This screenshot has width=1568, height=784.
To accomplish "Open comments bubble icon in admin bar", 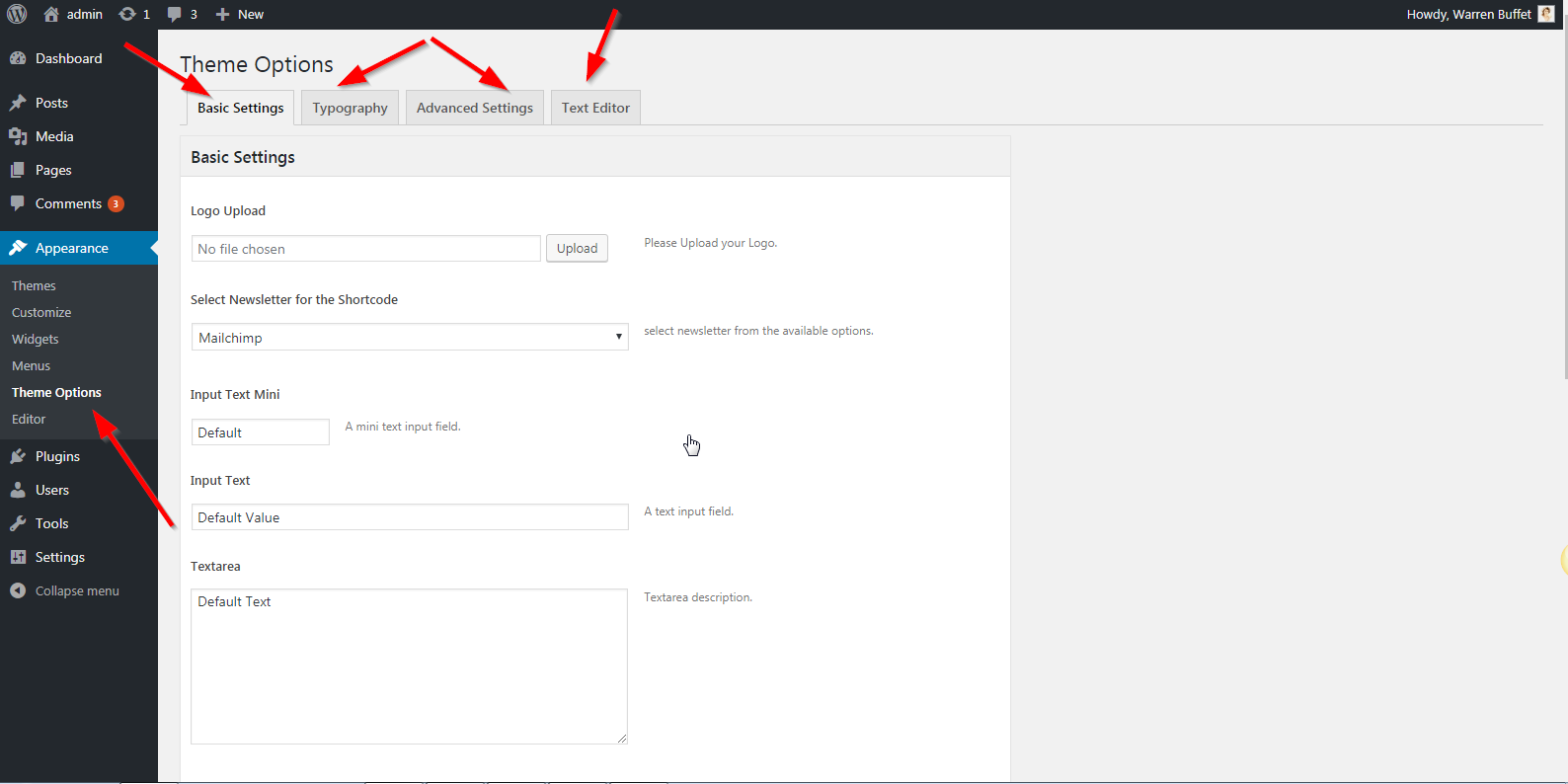I will tap(175, 14).
